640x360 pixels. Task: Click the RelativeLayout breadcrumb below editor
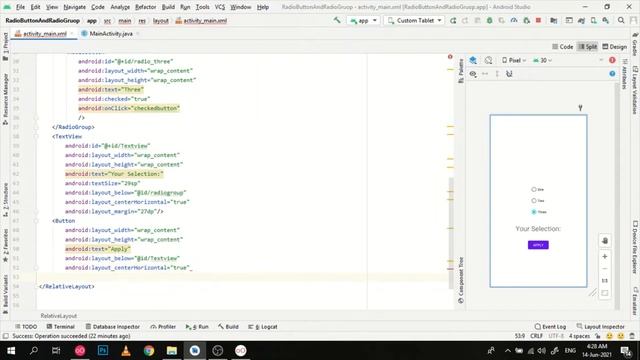58,316
